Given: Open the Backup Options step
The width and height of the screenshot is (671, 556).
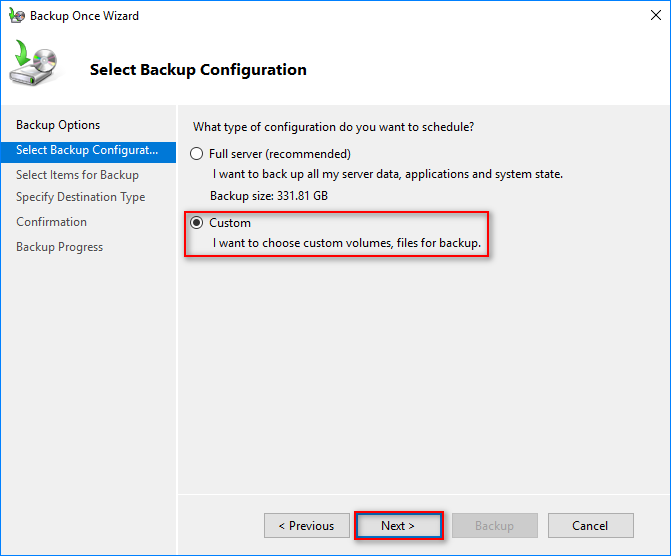Looking at the screenshot, I should pyautogui.click(x=58, y=125).
